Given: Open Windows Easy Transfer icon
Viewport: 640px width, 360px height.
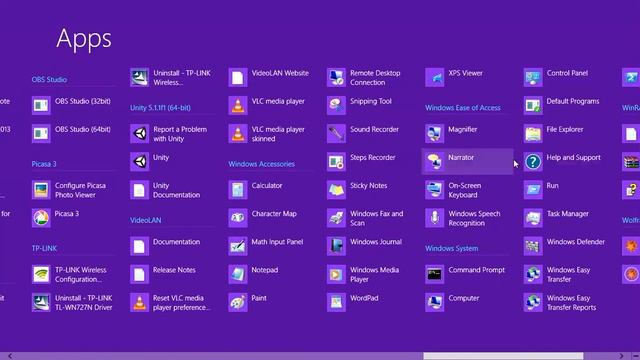Looking at the screenshot, I should point(533,274).
